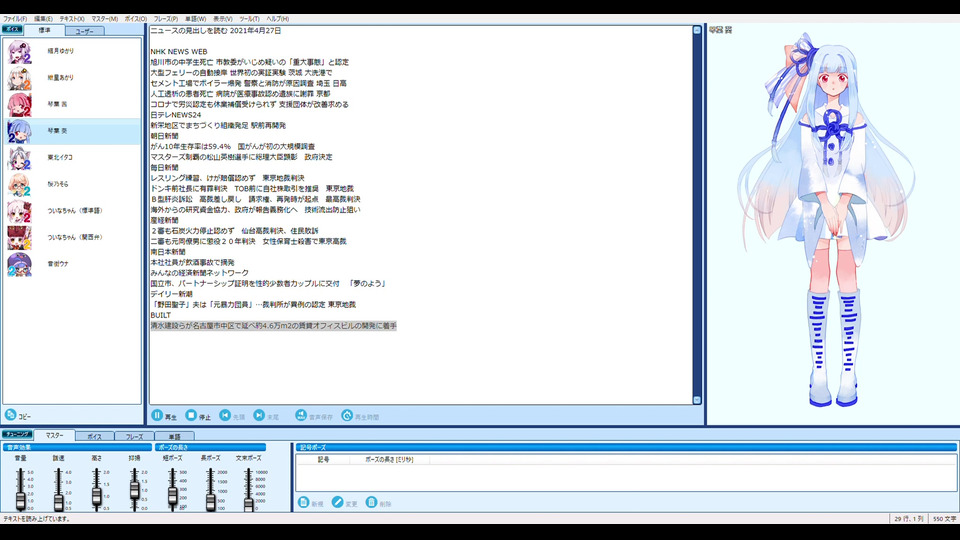Pick the 東北イタコ voice avatar
Screen dimensions: 960x540
(20, 158)
